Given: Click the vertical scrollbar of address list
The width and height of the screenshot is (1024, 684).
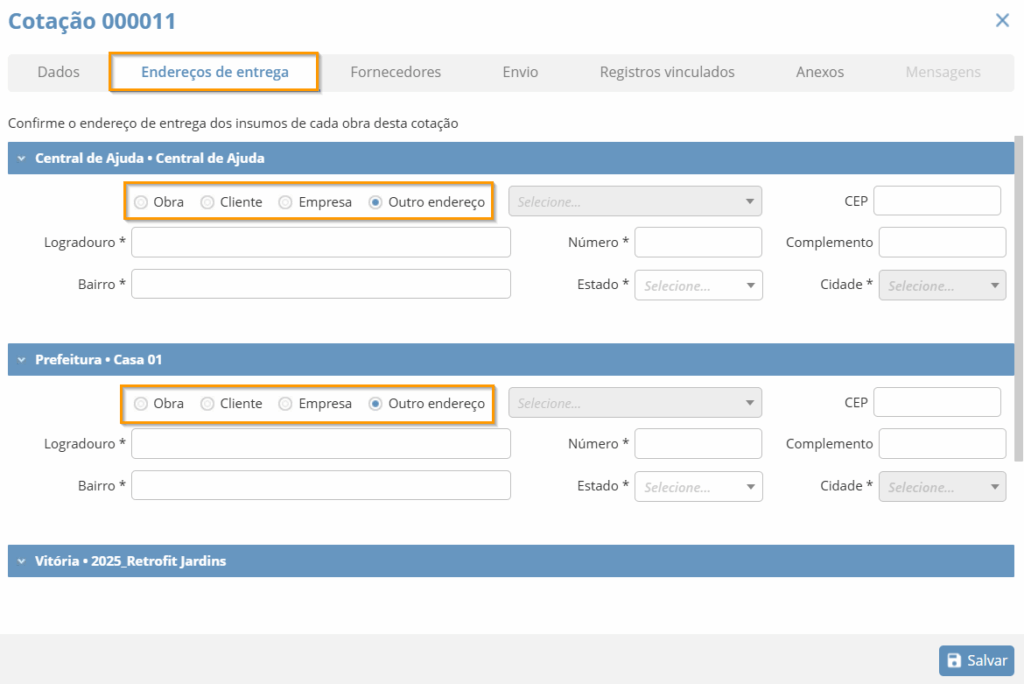Looking at the screenshot, I should [x=1018, y=300].
